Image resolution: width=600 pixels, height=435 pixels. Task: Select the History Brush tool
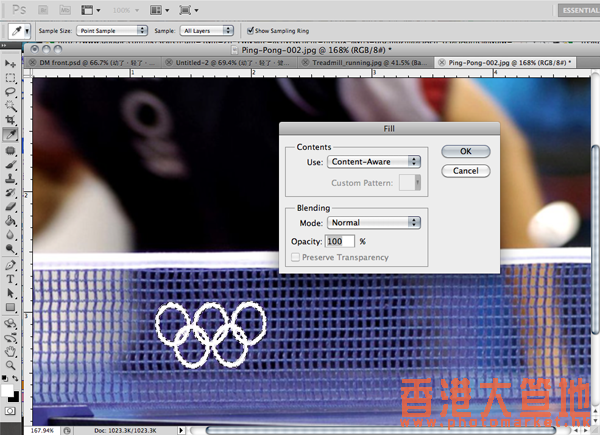click(x=10, y=192)
